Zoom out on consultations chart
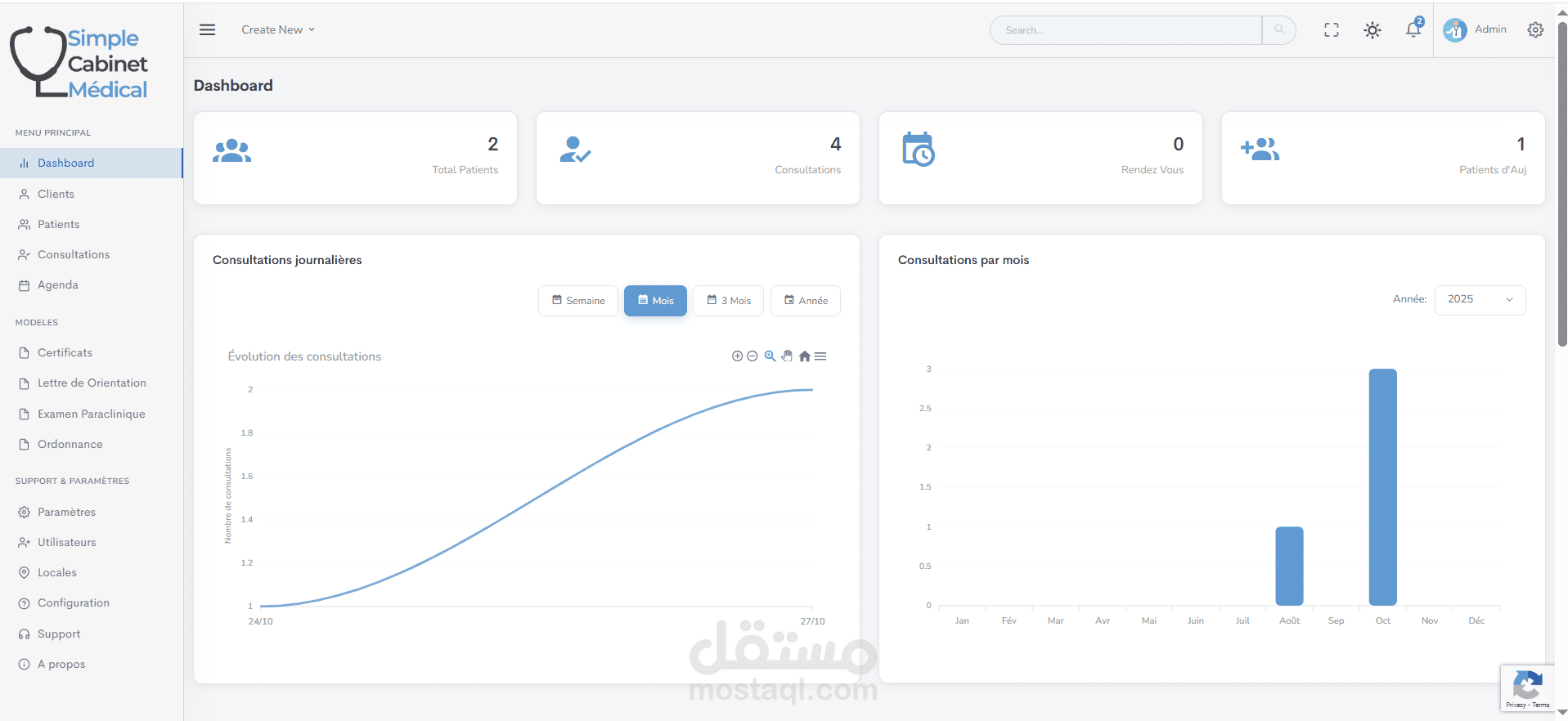The image size is (1568, 721). click(x=752, y=356)
